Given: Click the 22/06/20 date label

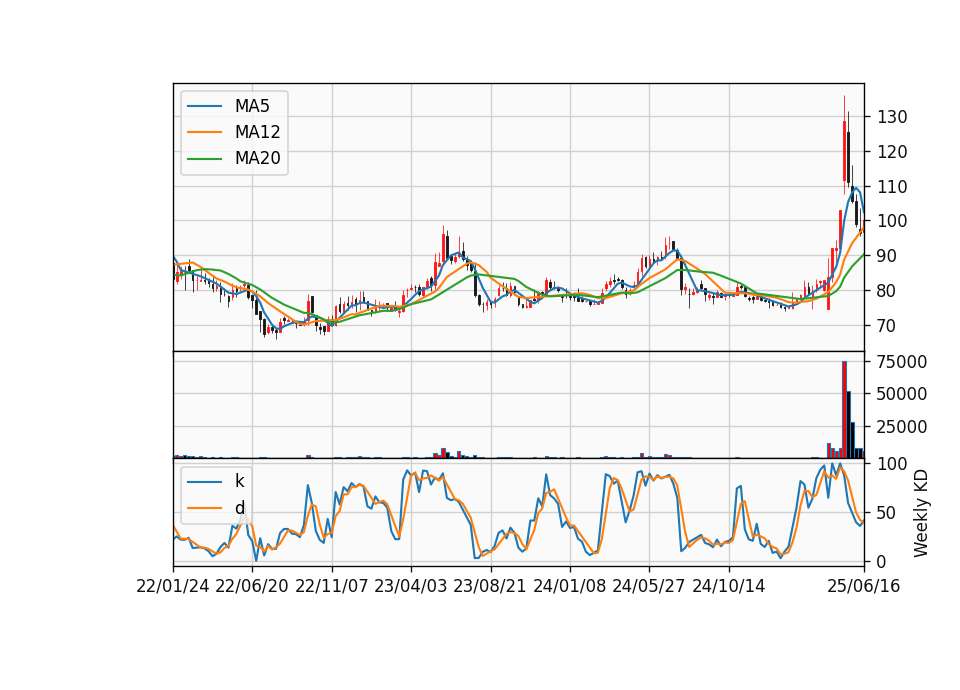Looking at the screenshot, I should click(x=252, y=587).
